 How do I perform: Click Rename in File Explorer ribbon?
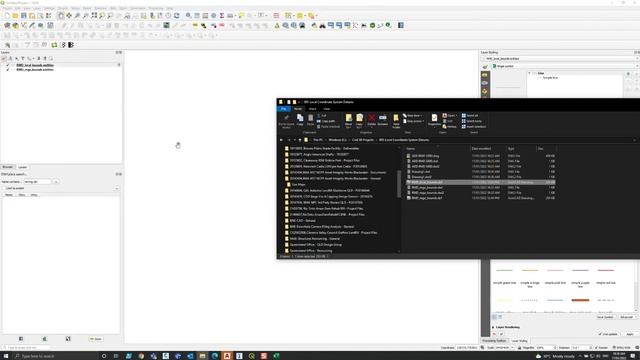pyautogui.click(x=382, y=120)
